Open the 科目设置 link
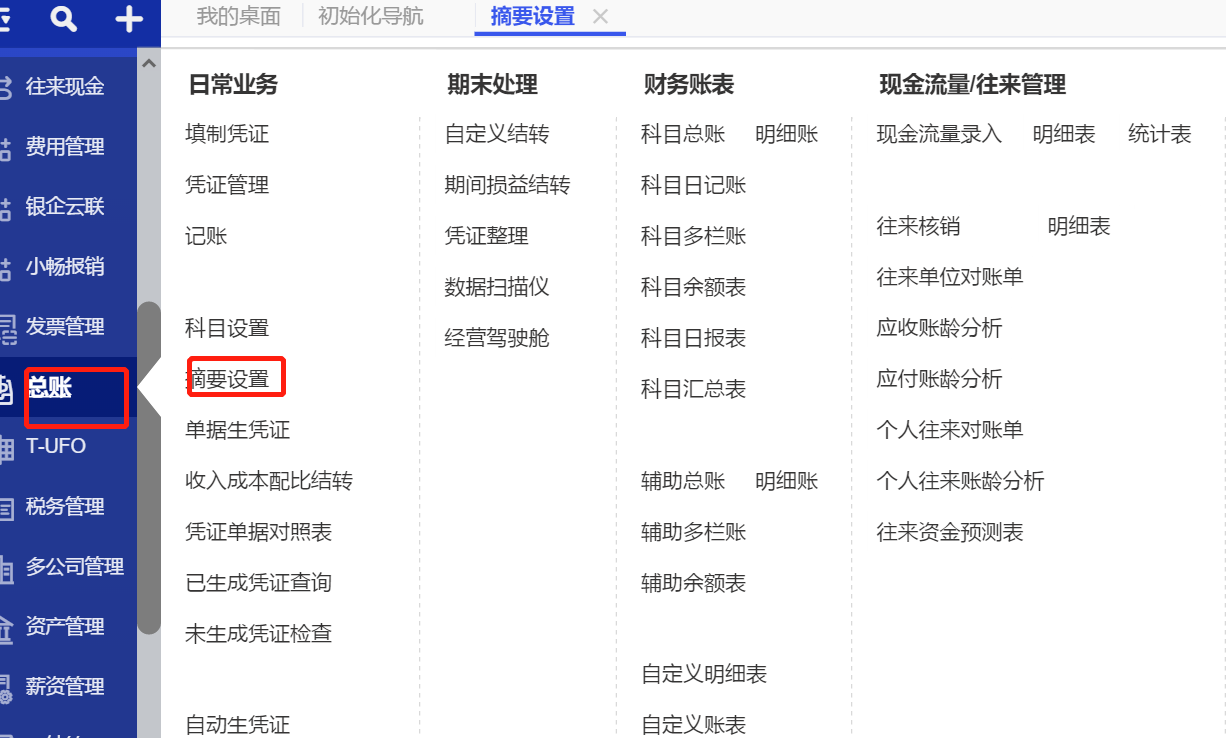 (227, 328)
